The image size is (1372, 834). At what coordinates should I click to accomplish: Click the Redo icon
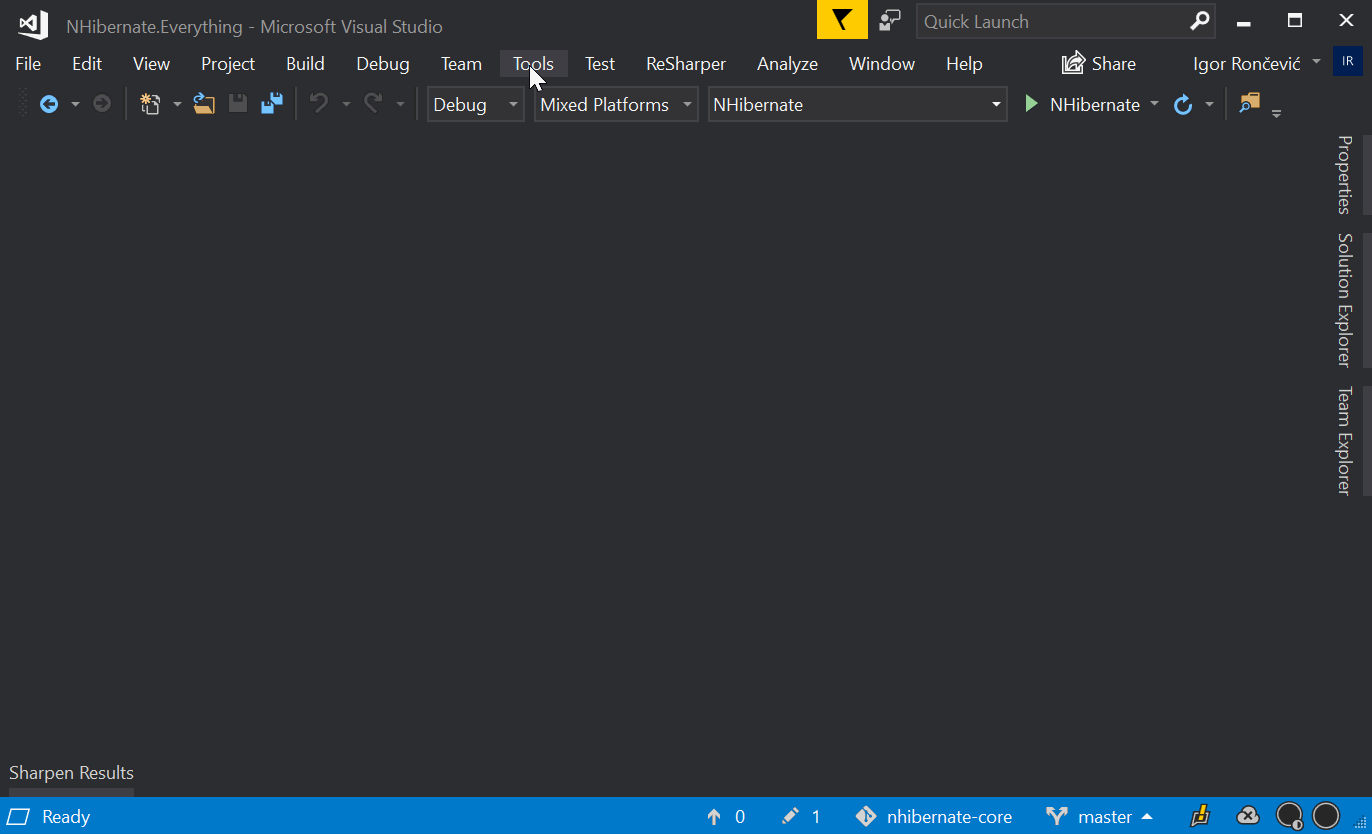pyautogui.click(x=373, y=104)
